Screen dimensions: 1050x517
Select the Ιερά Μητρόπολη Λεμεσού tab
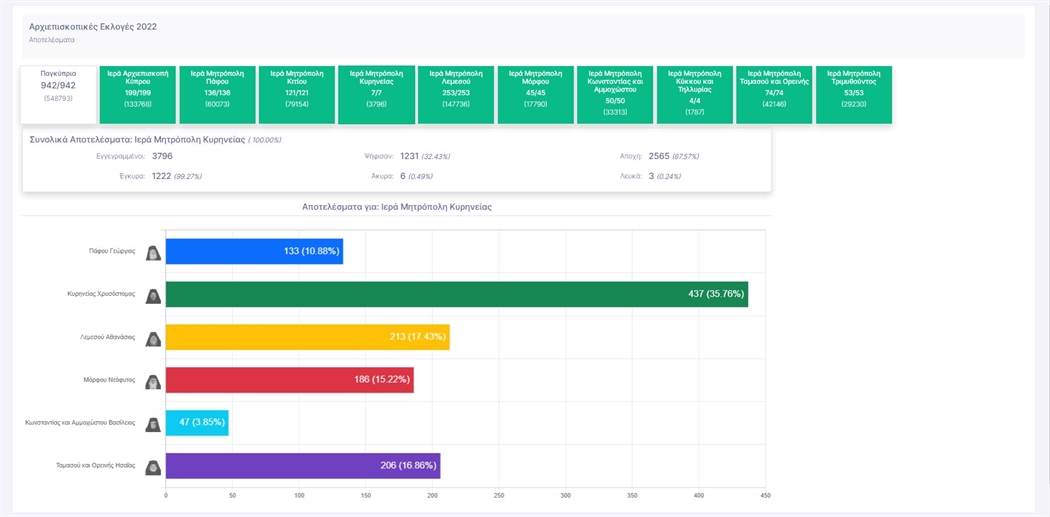point(456,95)
